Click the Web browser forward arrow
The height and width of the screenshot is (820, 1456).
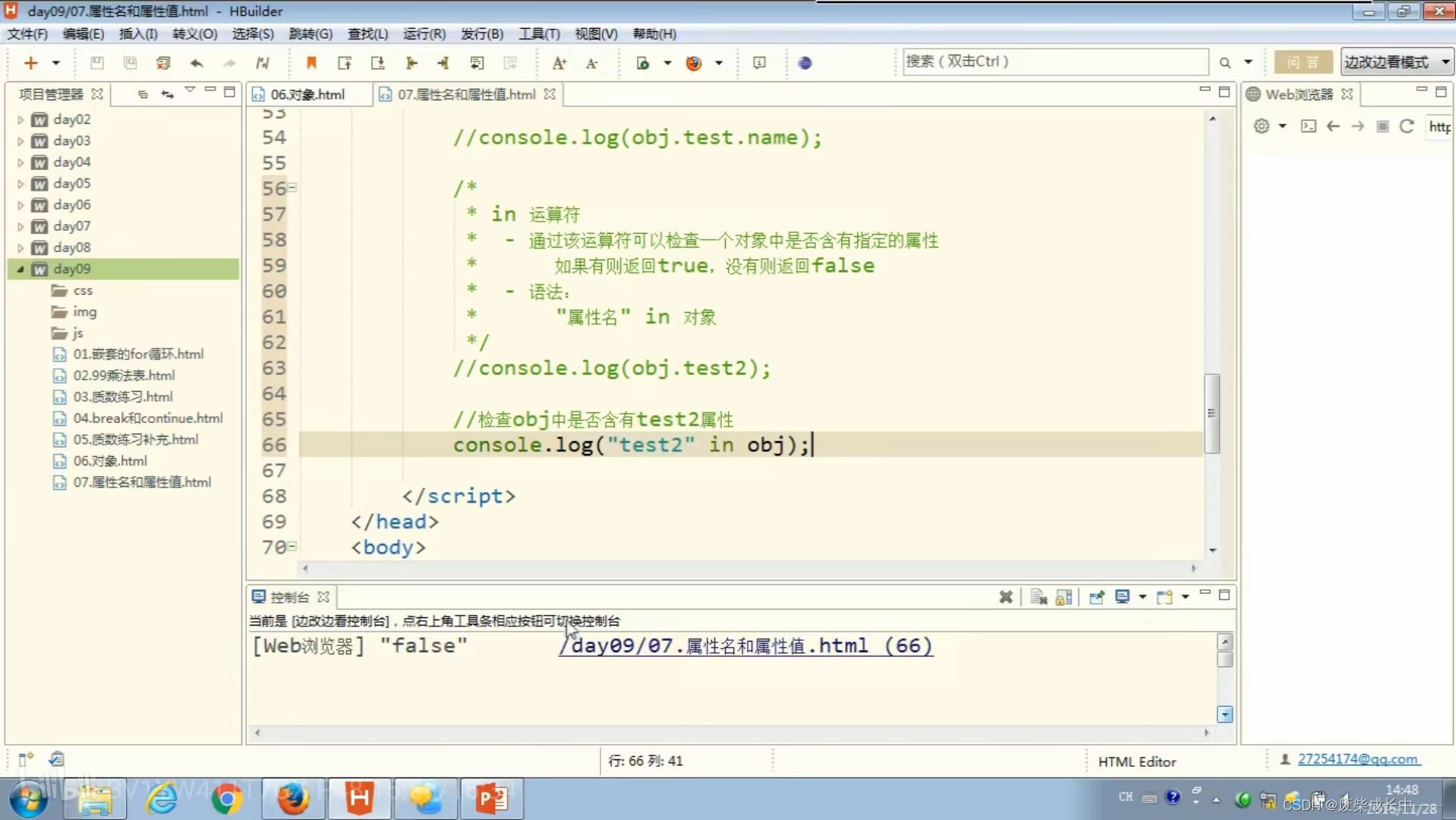[1357, 126]
